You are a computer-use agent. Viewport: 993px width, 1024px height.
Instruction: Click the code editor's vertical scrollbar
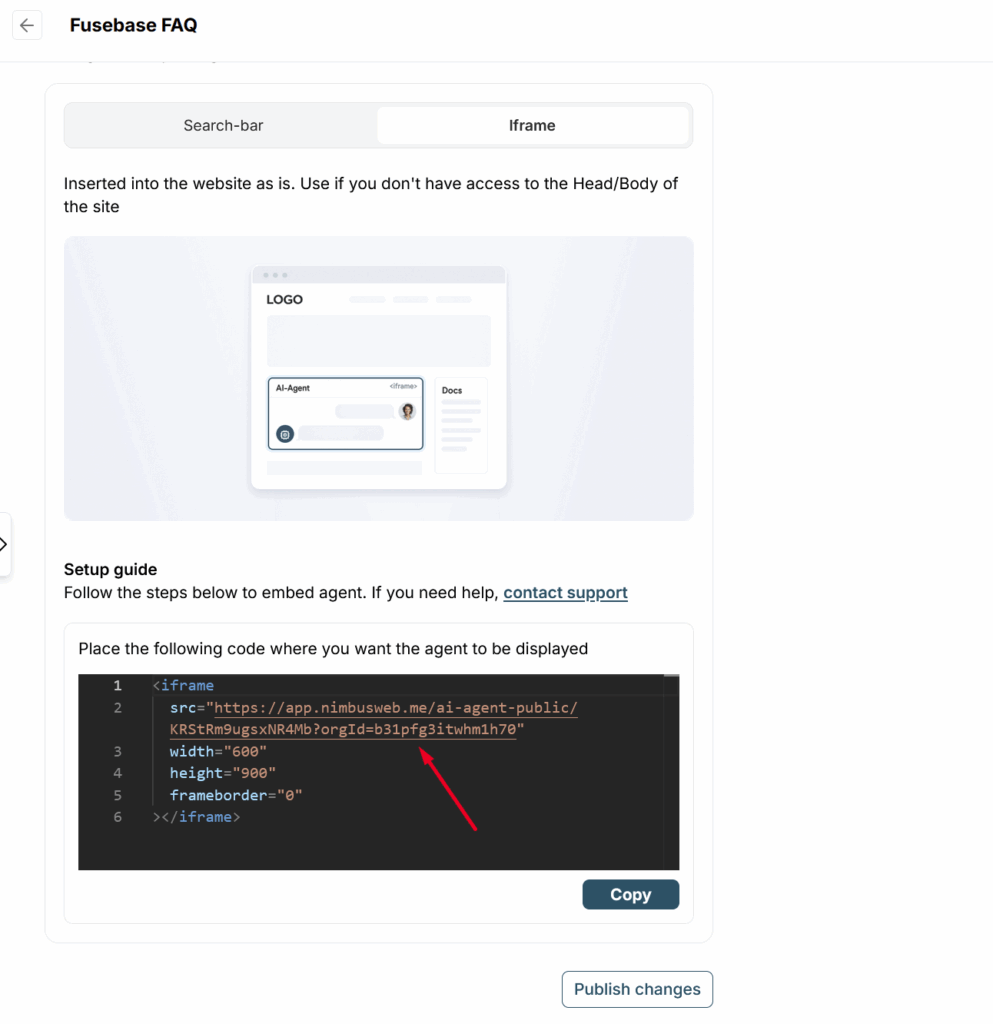tap(671, 770)
